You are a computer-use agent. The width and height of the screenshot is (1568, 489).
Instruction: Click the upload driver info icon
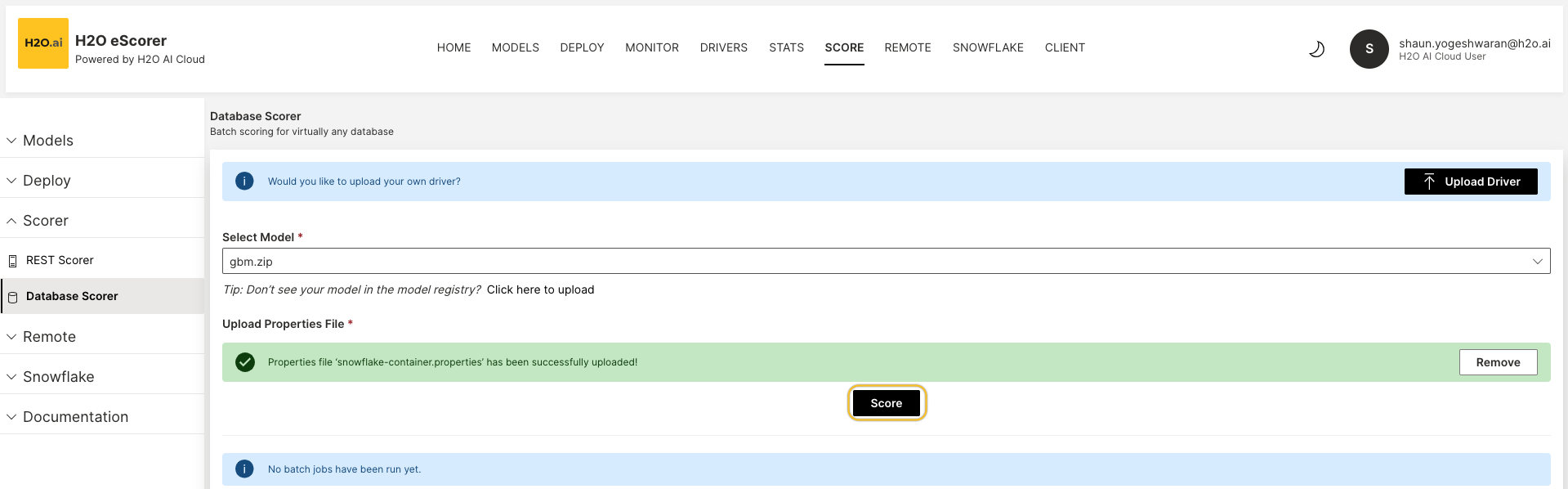pos(244,182)
